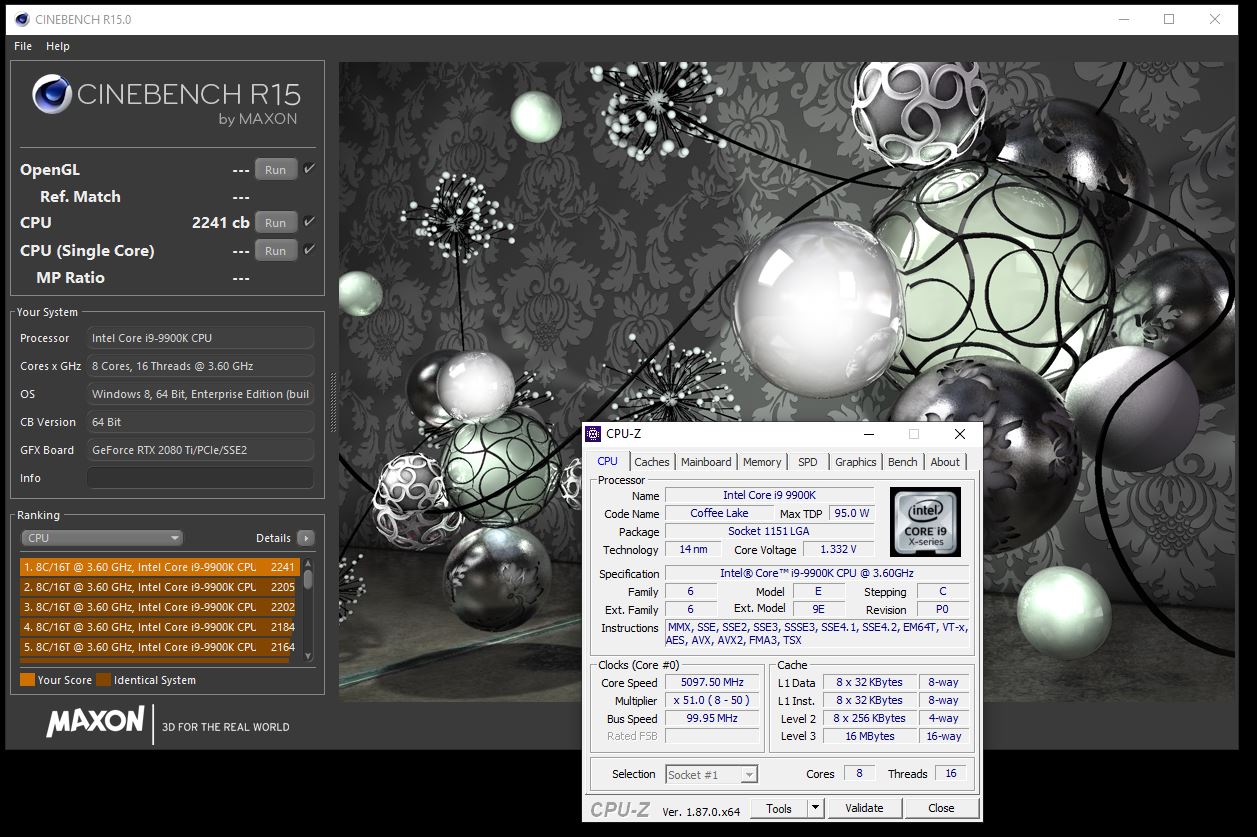Click the Core Speed 5097.50 MHz value
Viewport: 1257px width, 837px height.
pos(711,682)
